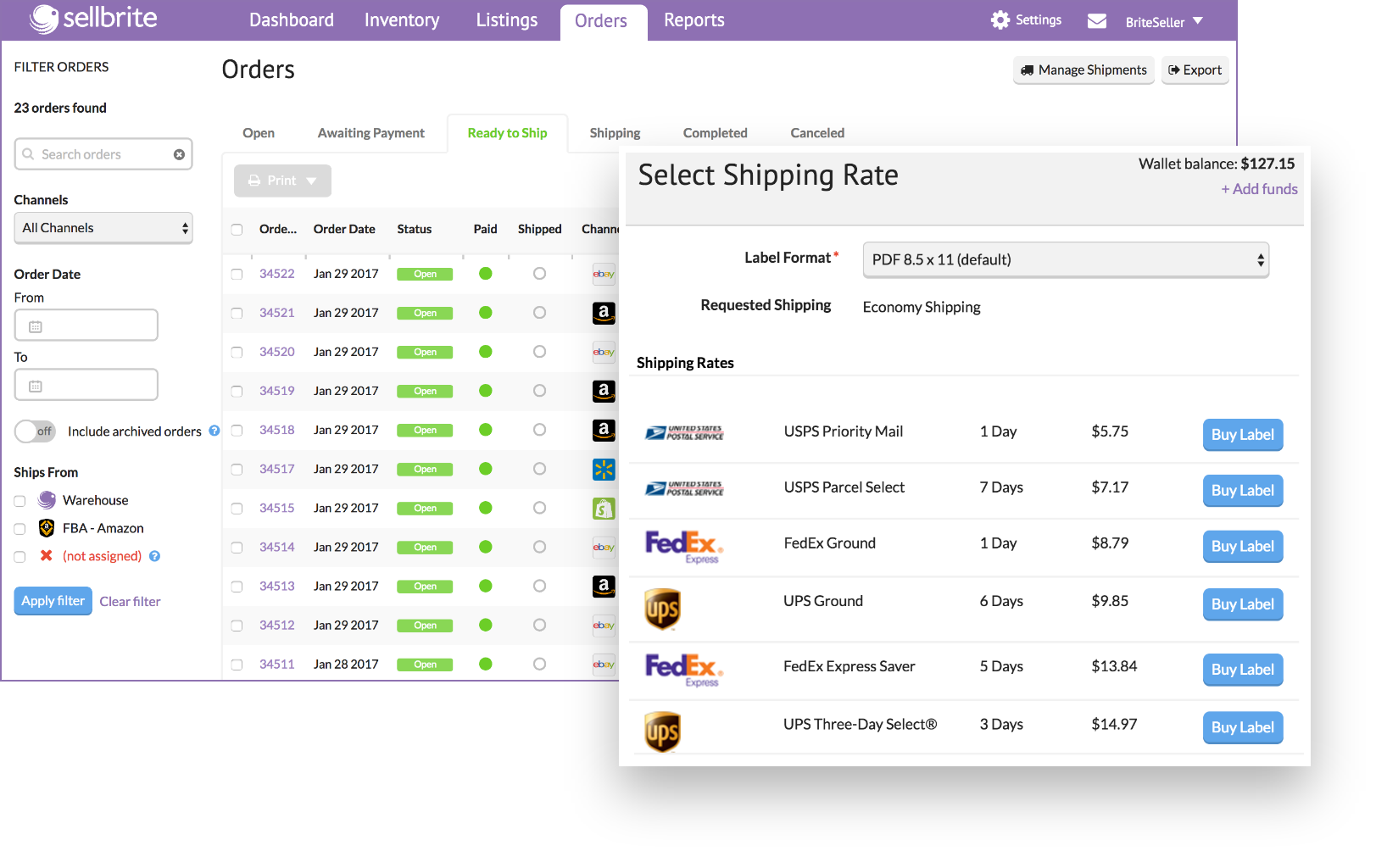1387x868 pixels.
Task: Check the FBA - Amazon checkbox
Action: pyautogui.click(x=19, y=528)
